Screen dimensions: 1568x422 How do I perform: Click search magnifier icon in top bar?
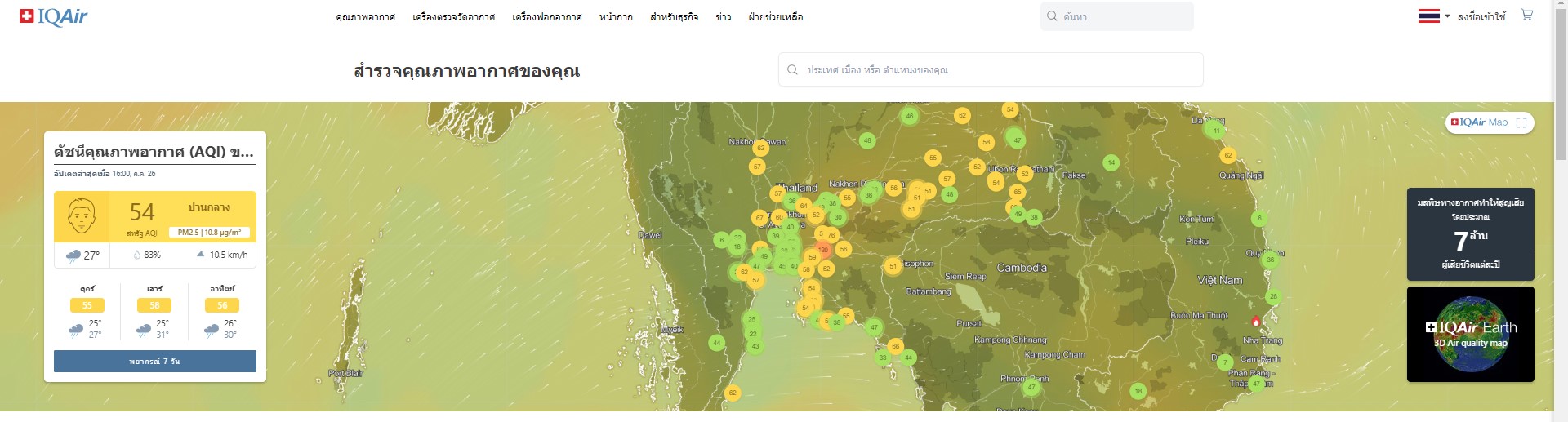tap(1052, 16)
